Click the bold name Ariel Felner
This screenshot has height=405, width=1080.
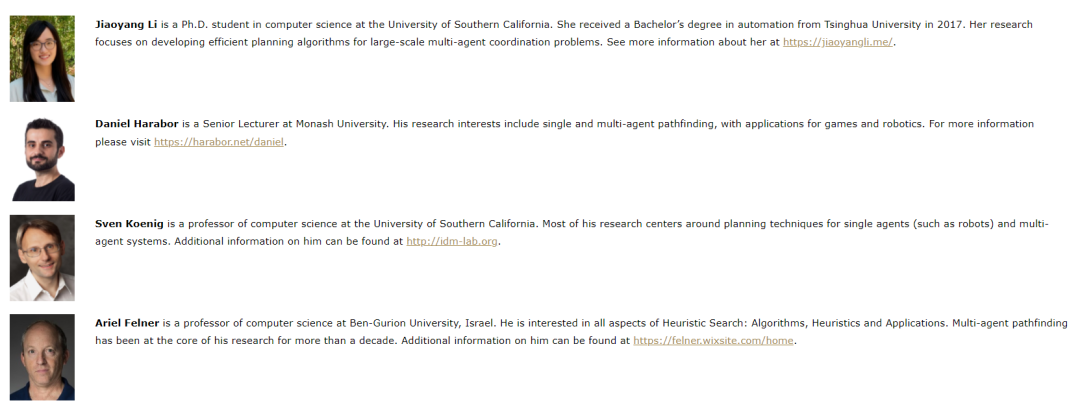[127, 323]
